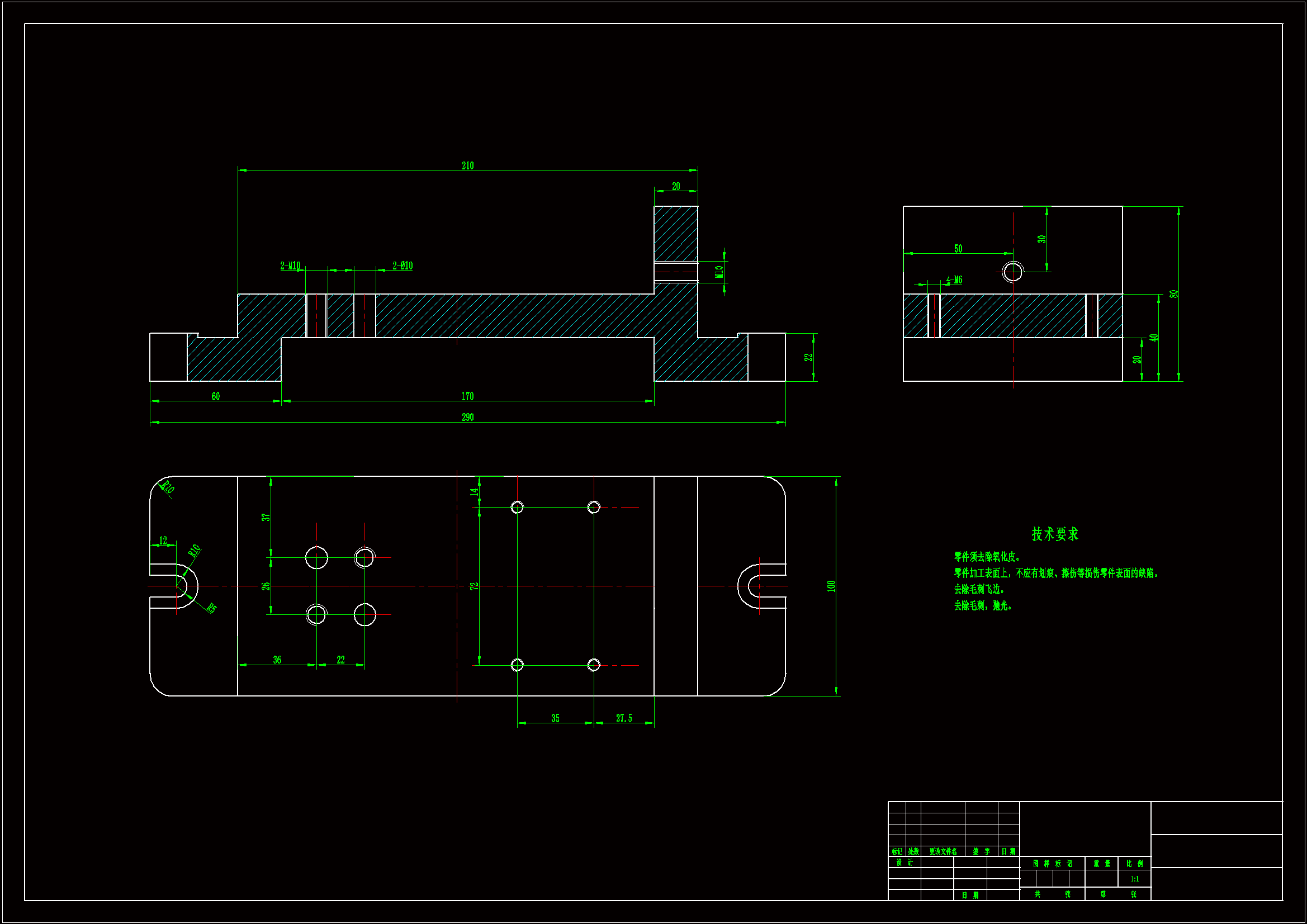Click the 技术要求 heading text
1307x924 pixels.
pos(1055,534)
